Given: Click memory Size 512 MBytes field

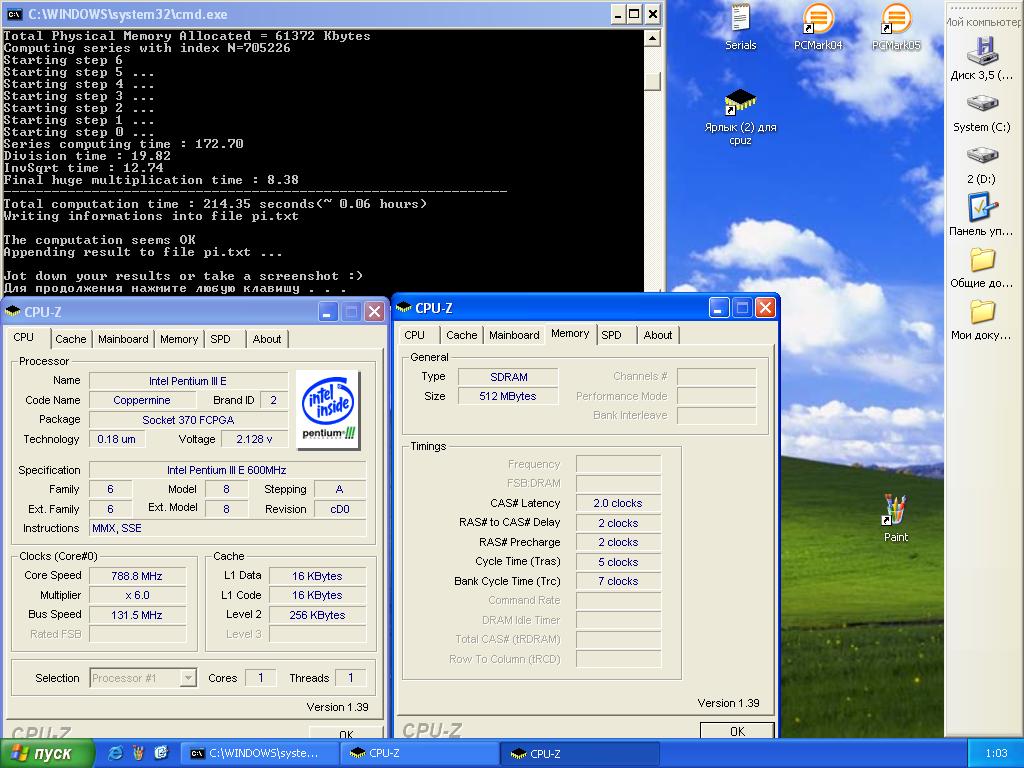Looking at the screenshot, I should tap(508, 396).
